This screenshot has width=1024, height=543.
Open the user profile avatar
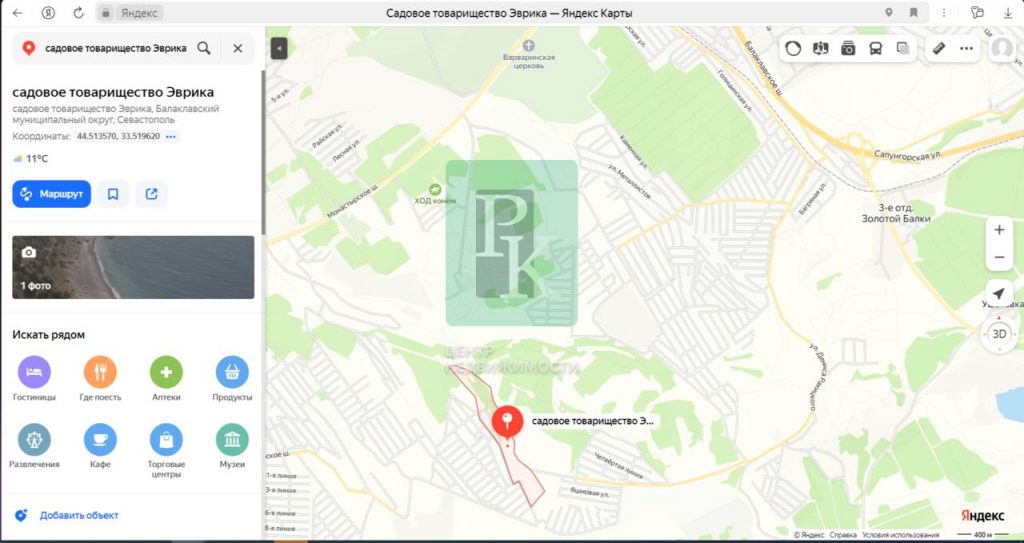point(1002,48)
